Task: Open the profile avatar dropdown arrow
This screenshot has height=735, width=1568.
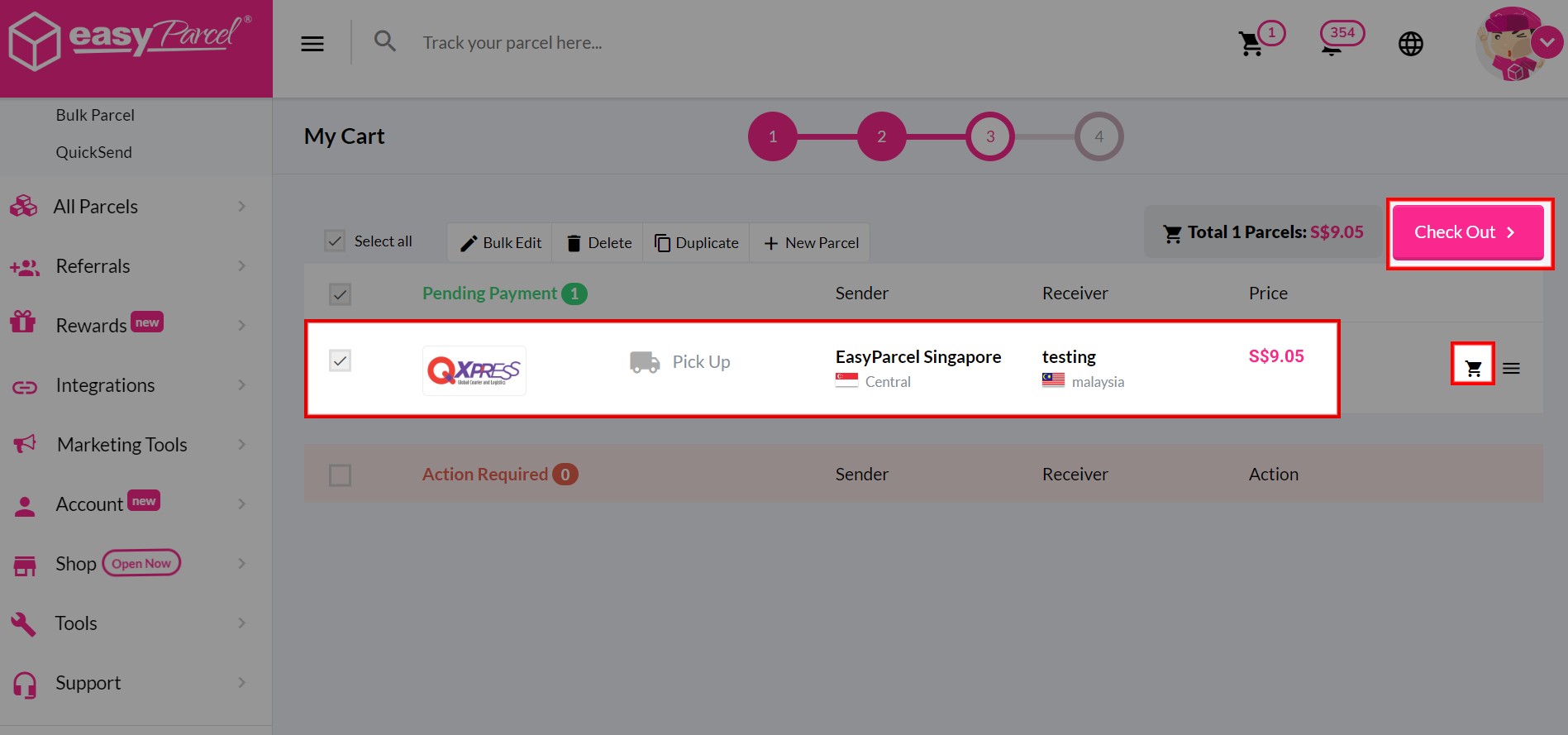Action: [1547, 41]
